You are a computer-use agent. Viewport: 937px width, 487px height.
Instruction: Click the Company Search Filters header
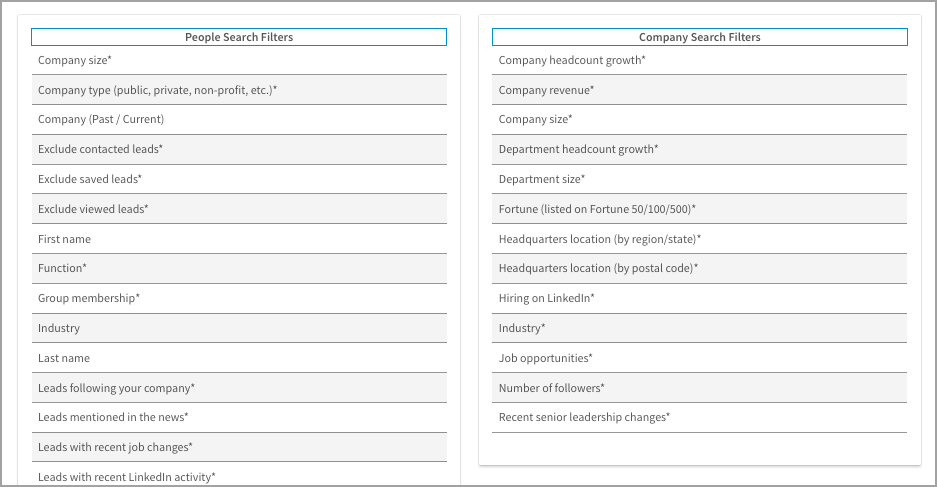coord(699,37)
